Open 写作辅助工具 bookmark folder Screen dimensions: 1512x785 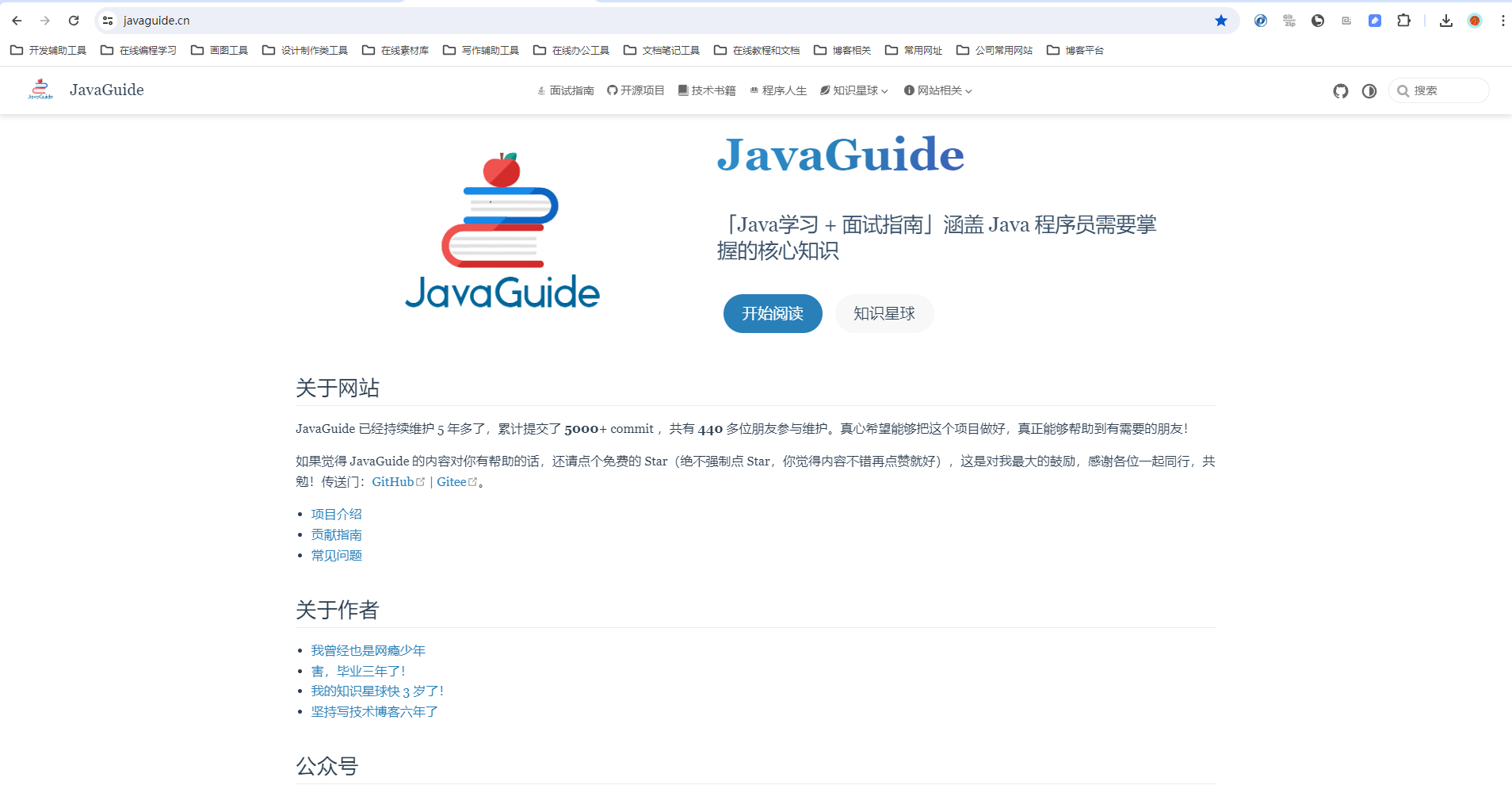pos(481,50)
